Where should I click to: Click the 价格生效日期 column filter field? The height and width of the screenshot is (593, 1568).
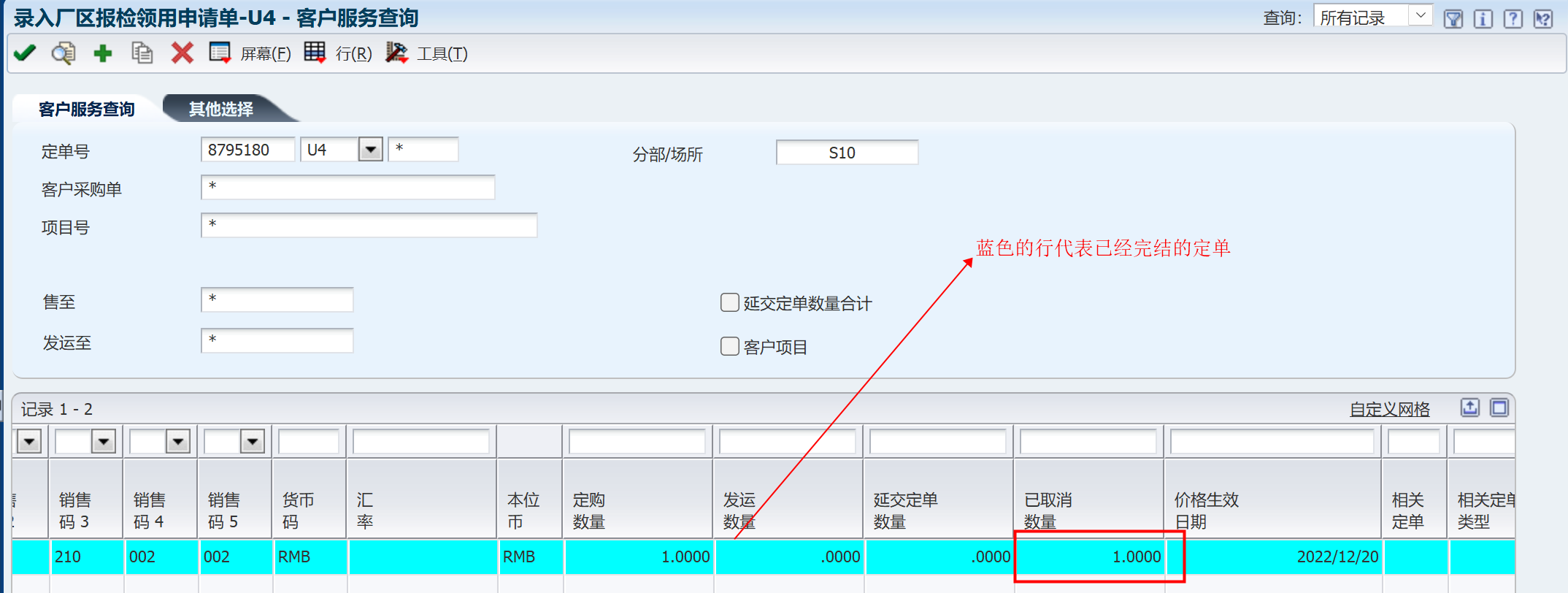1272,441
